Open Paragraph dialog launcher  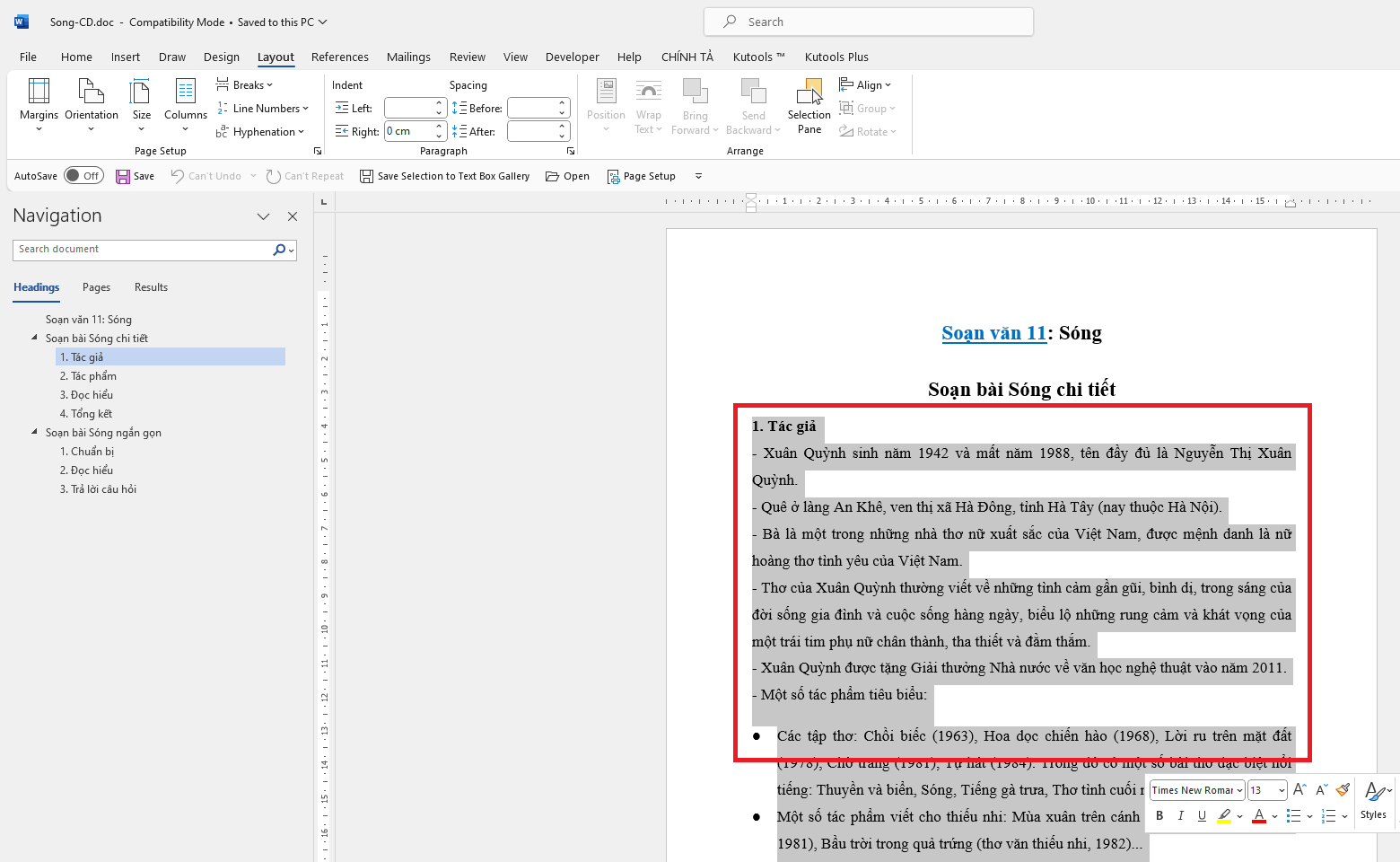pos(571,151)
